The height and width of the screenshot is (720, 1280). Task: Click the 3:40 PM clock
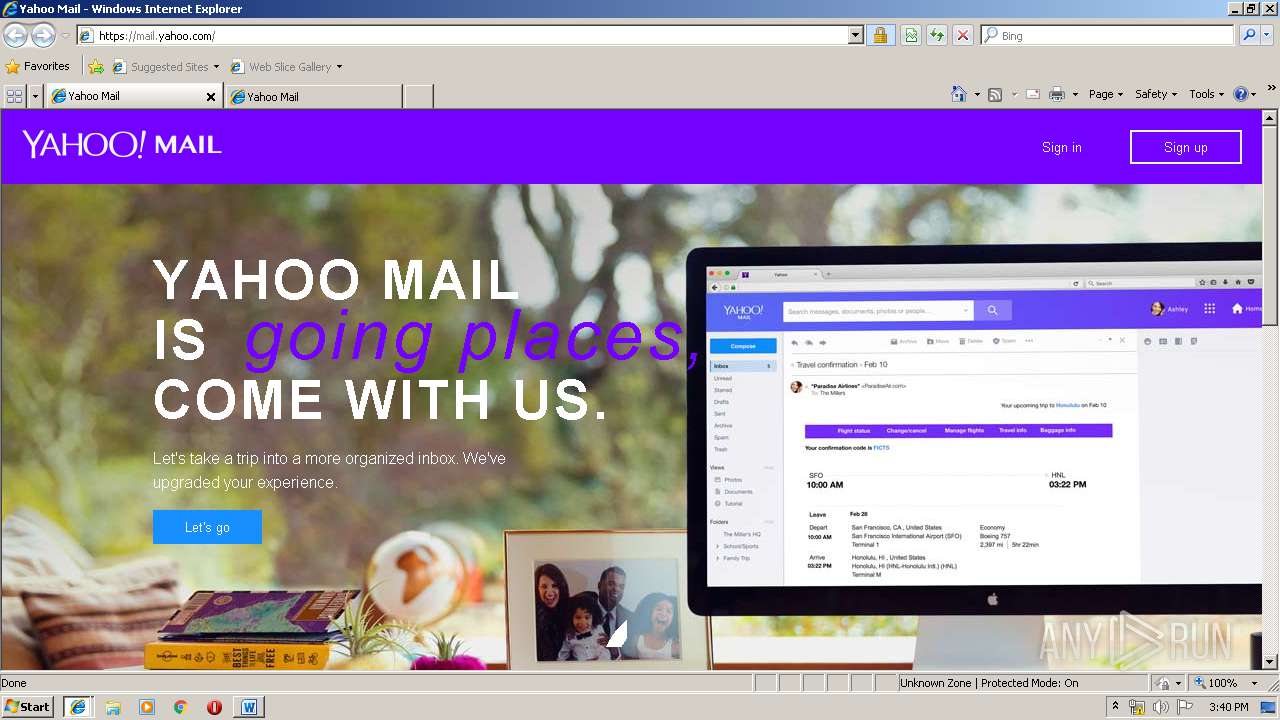pos(1228,707)
